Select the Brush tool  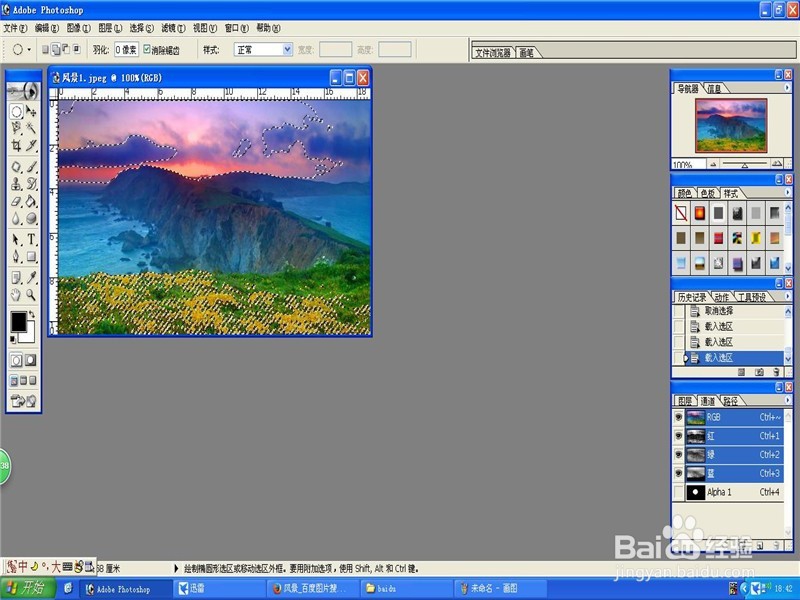click(x=31, y=167)
